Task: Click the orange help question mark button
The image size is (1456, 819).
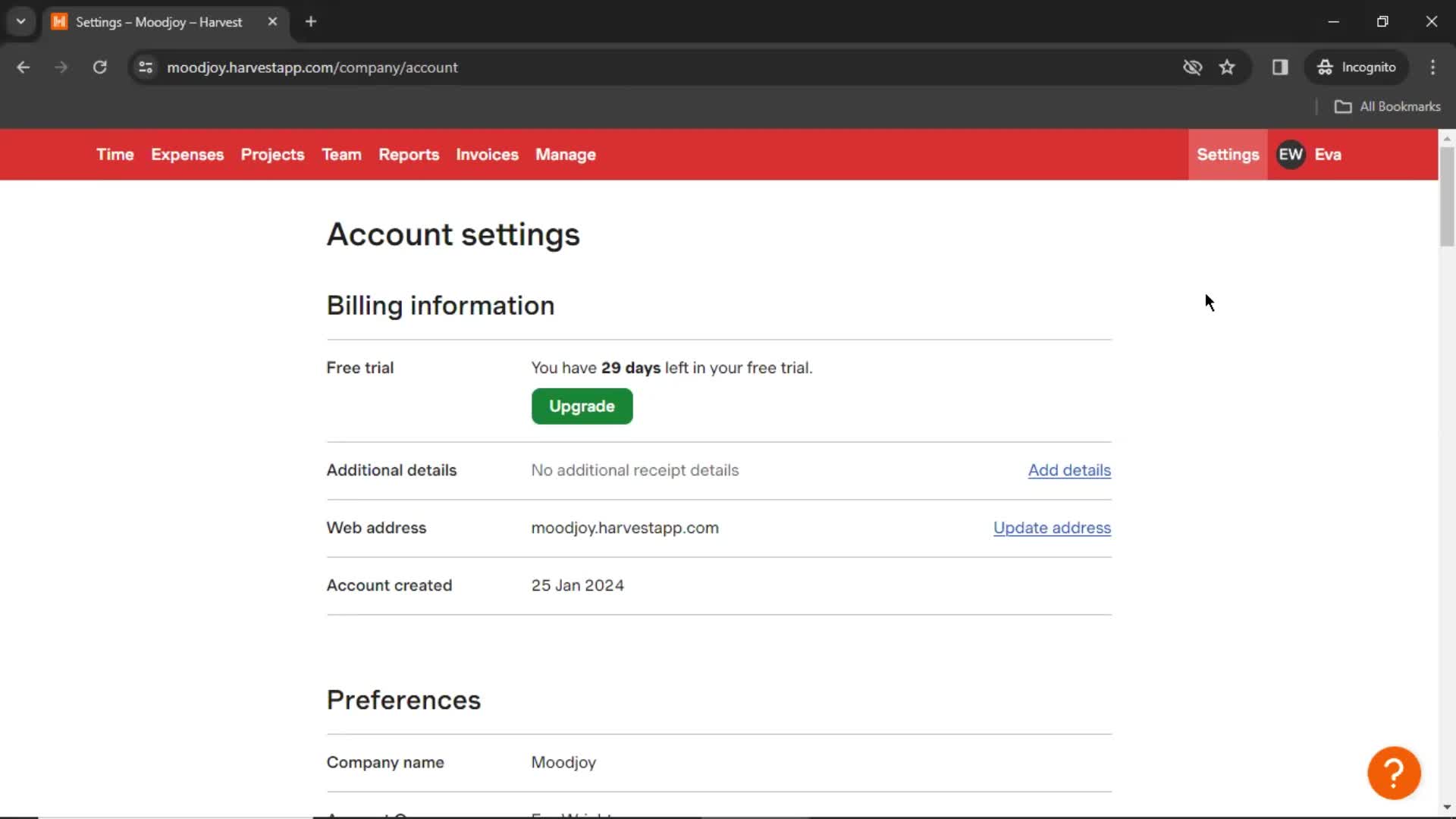Action: (x=1394, y=773)
